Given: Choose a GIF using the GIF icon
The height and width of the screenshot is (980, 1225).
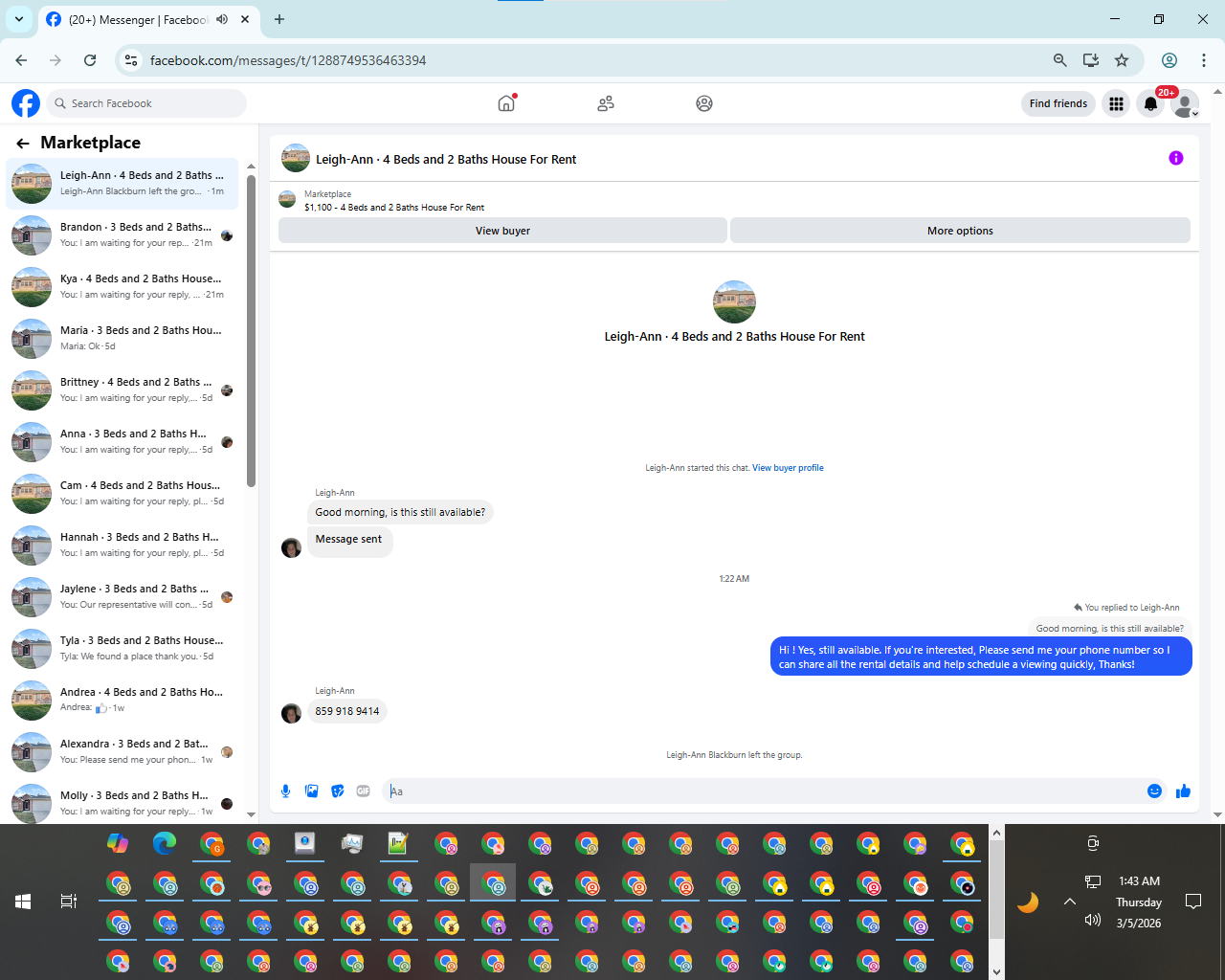Looking at the screenshot, I should pyautogui.click(x=364, y=791).
